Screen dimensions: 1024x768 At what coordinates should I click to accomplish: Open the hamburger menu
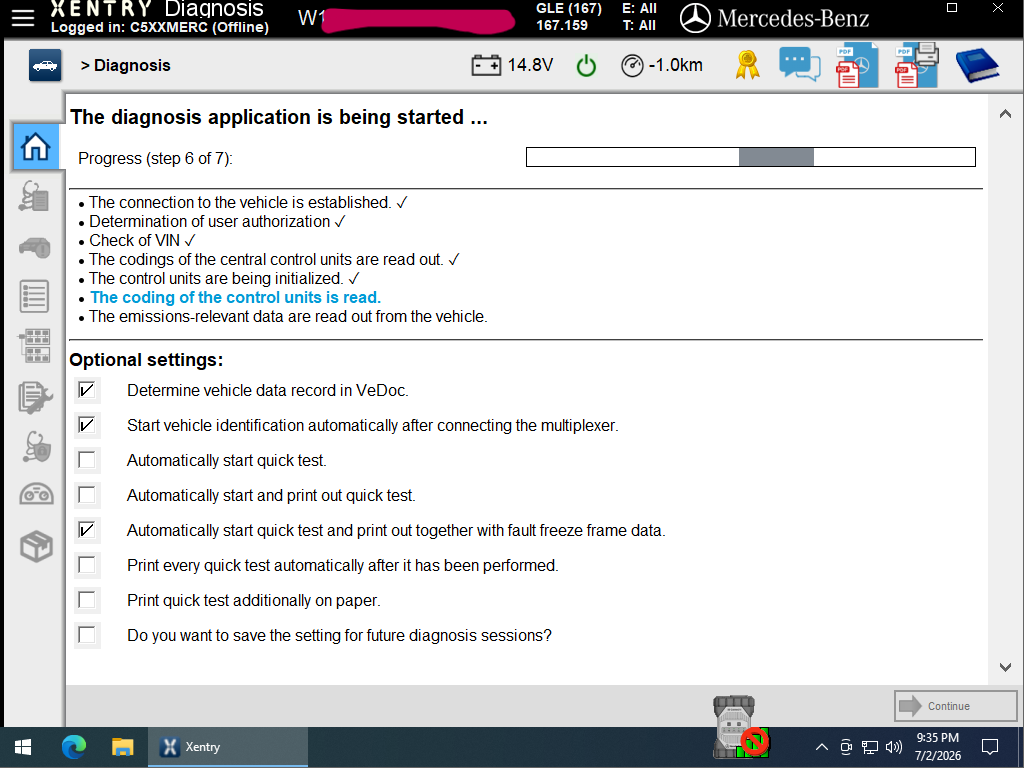23,18
